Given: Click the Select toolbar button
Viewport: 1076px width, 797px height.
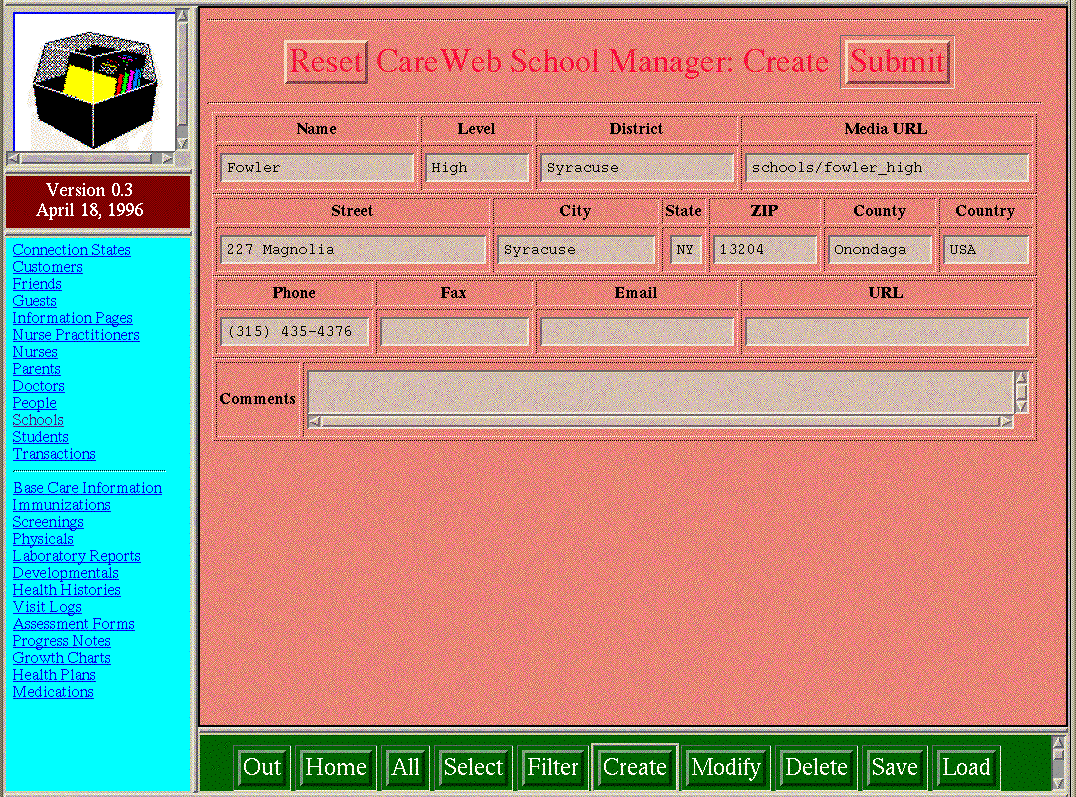Looking at the screenshot, I should click(473, 767).
